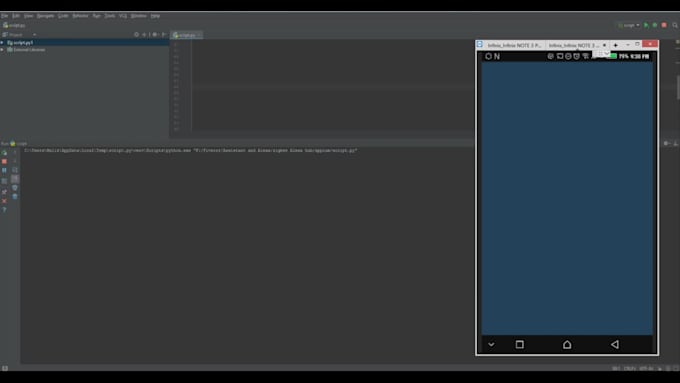
Task: Hide the Project panel with hide icon
Action: (x=164, y=35)
